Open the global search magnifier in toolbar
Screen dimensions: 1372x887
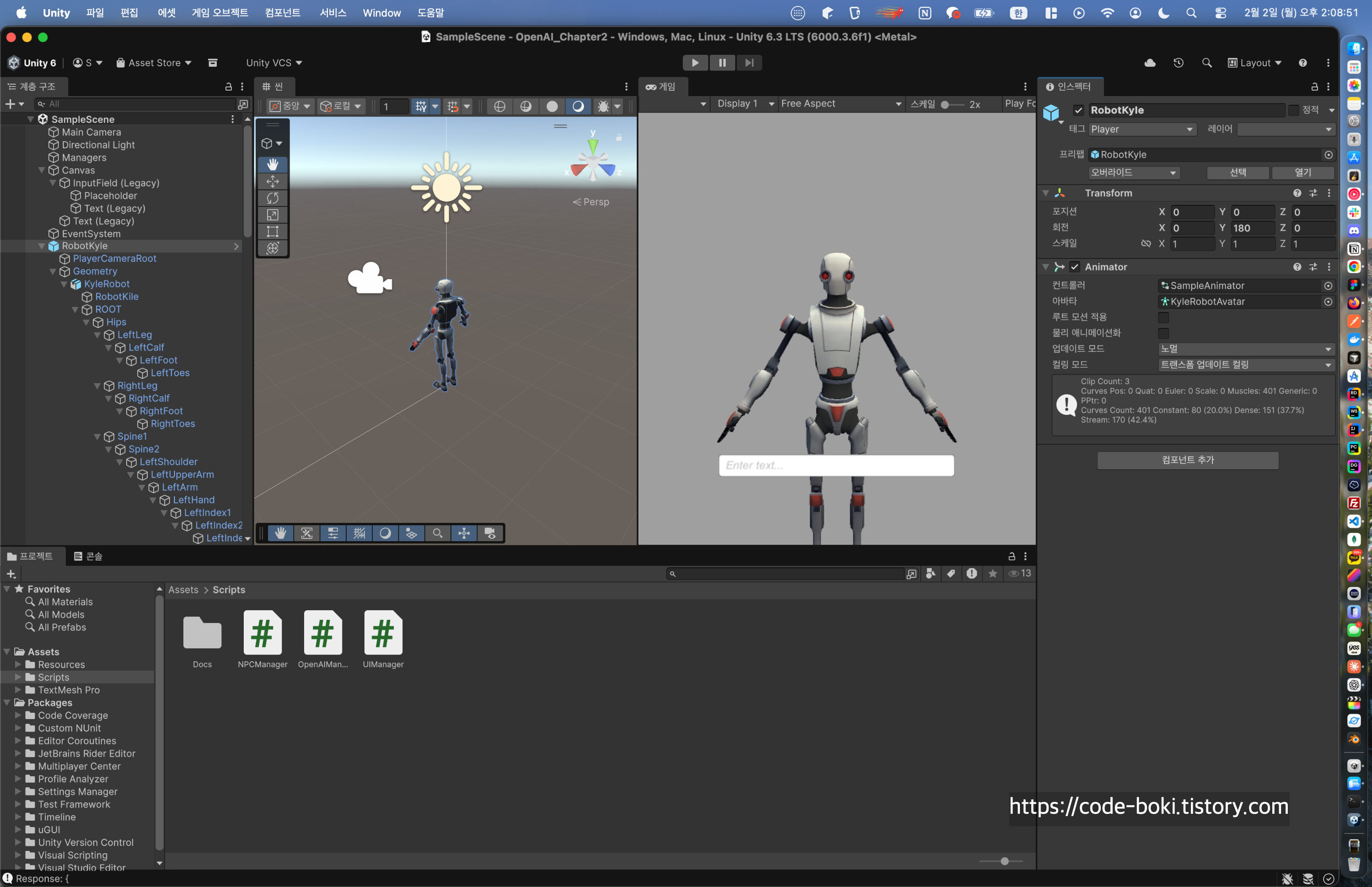pos(1207,63)
